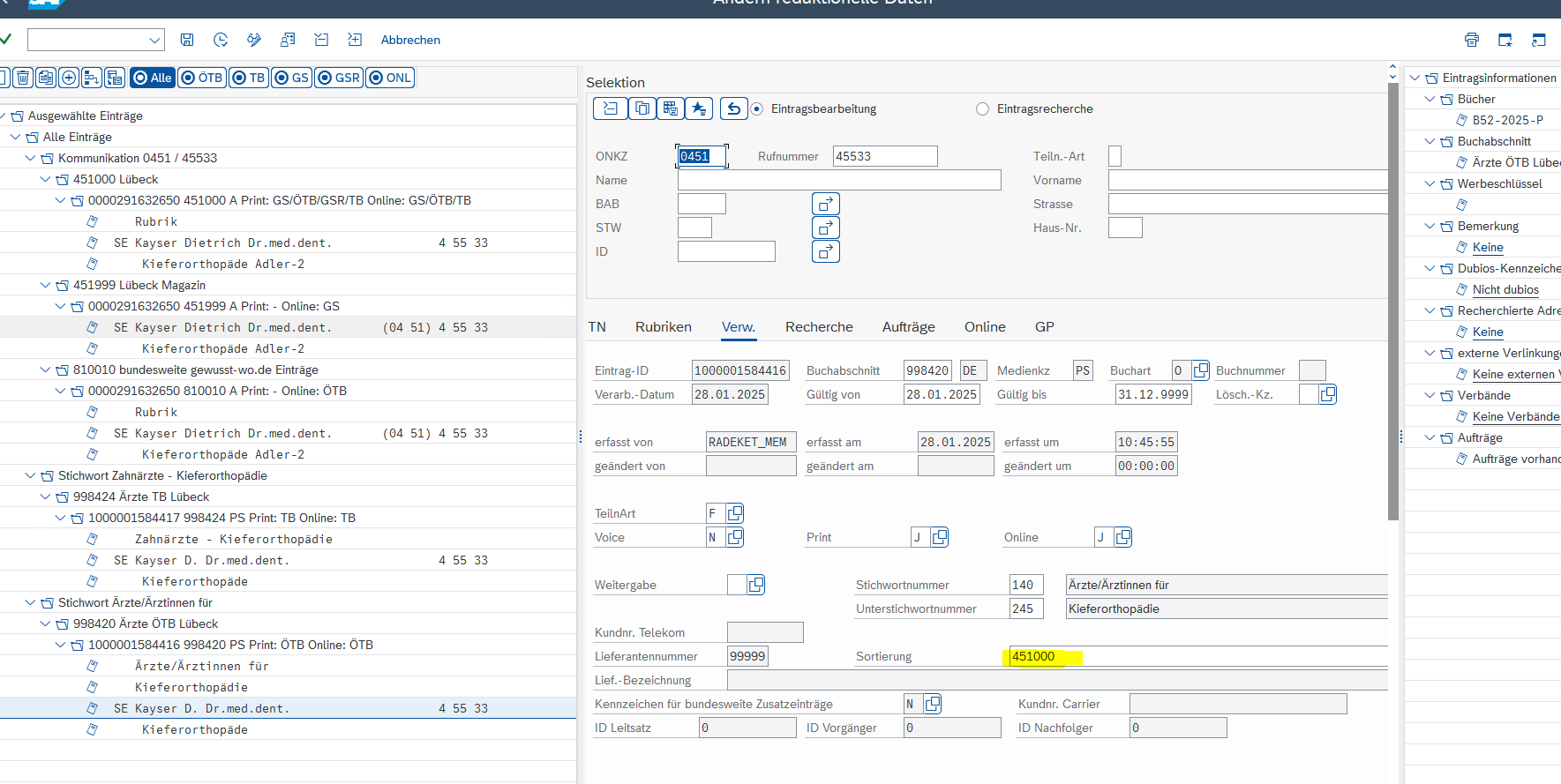Click the value-help icon beside TeilnArt F
1561x784 pixels.
tap(734, 513)
